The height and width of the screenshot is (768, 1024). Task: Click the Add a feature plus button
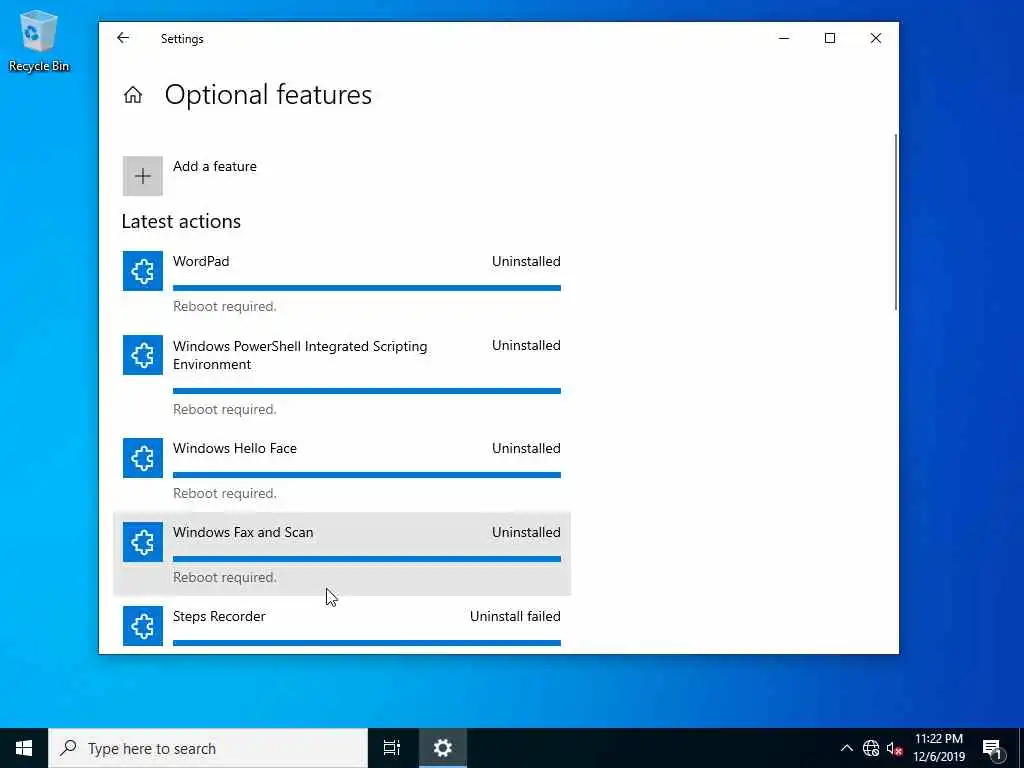click(x=142, y=176)
